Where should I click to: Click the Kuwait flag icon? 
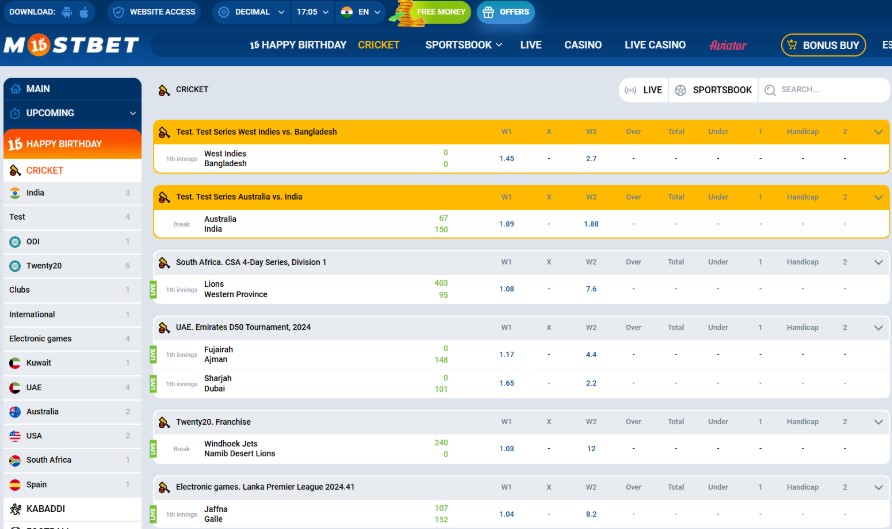[x=15, y=363]
